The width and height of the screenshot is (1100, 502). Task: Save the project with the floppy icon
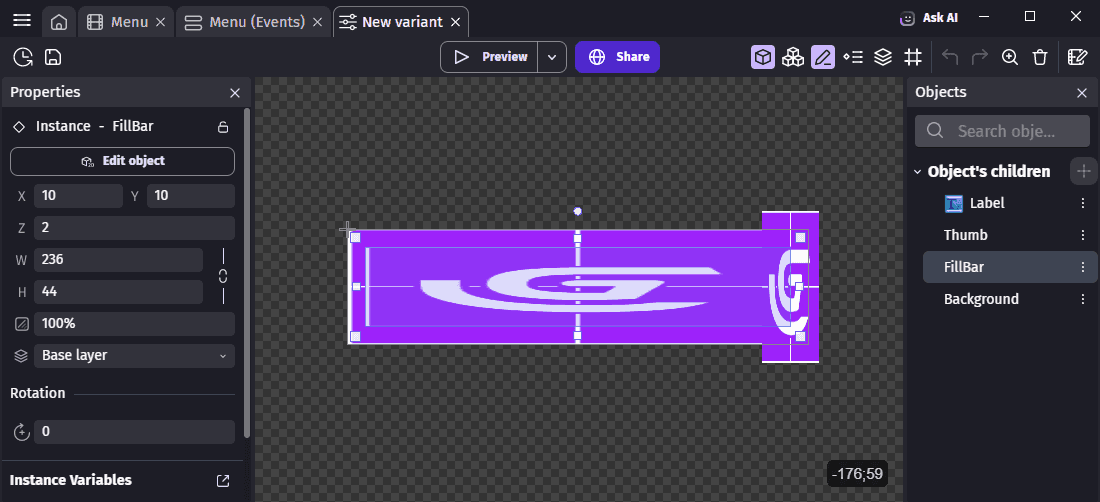[x=53, y=57]
